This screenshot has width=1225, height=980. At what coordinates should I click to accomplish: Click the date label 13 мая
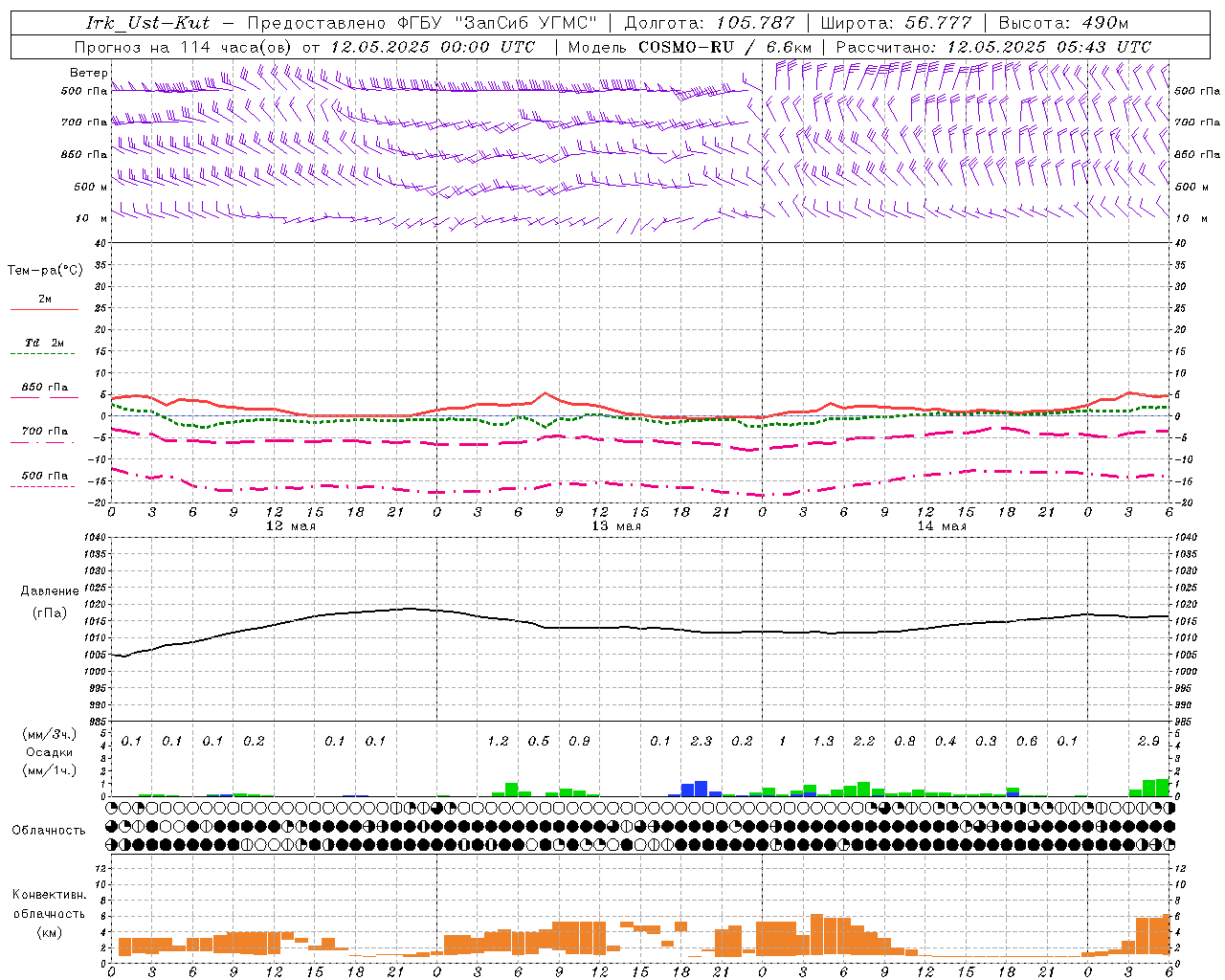[616, 526]
